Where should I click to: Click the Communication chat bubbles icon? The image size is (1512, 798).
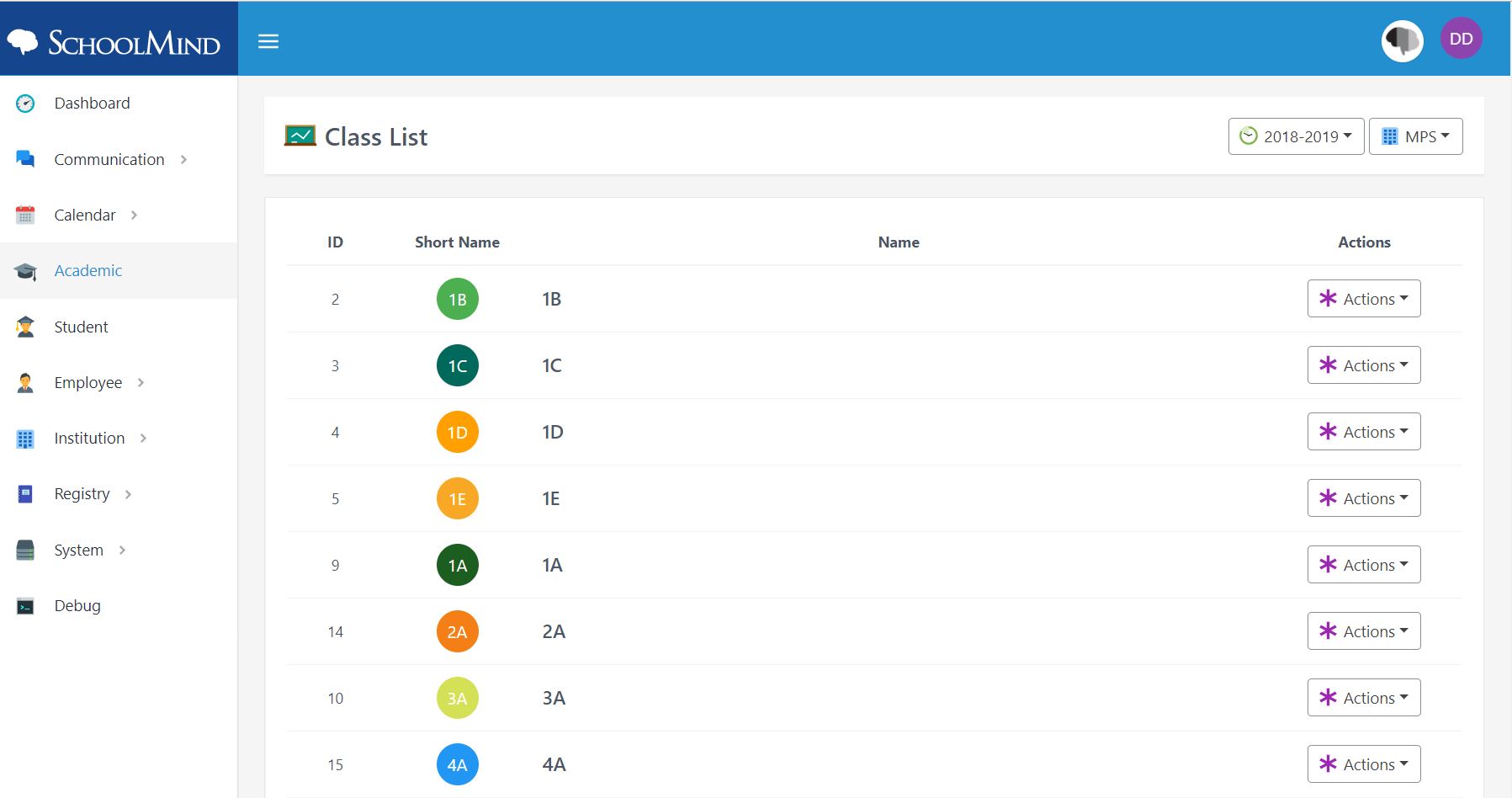(x=25, y=159)
